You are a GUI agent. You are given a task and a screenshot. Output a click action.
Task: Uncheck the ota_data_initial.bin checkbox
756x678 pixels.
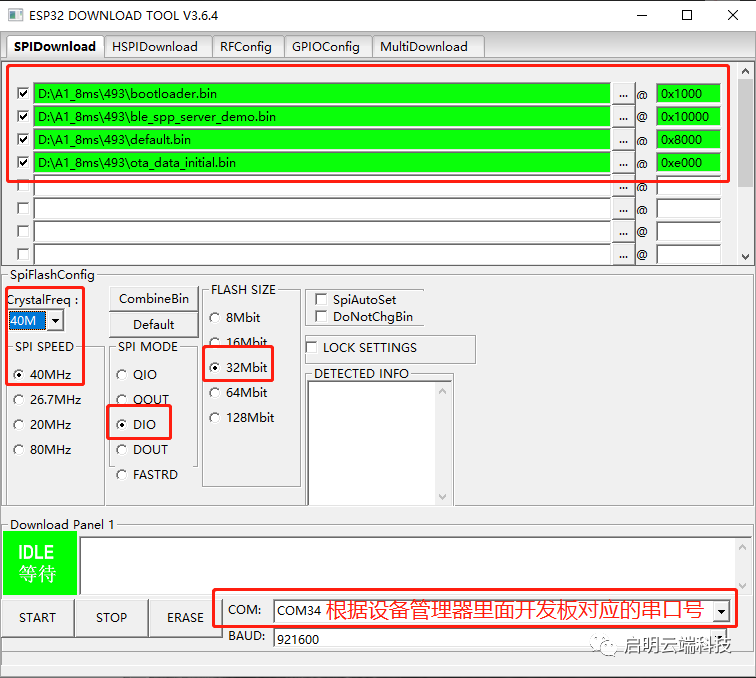pyautogui.click(x=23, y=162)
